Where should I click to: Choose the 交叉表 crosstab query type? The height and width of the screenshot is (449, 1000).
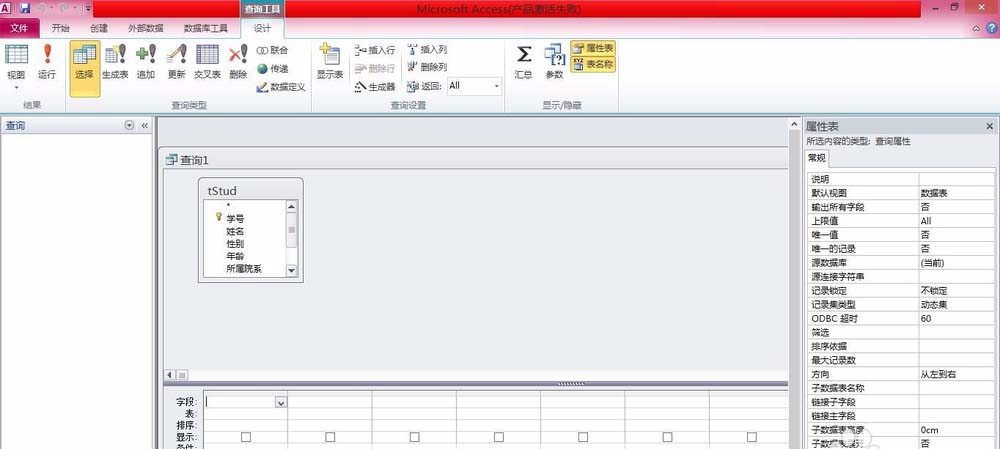pyautogui.click(x=207, y=62)
